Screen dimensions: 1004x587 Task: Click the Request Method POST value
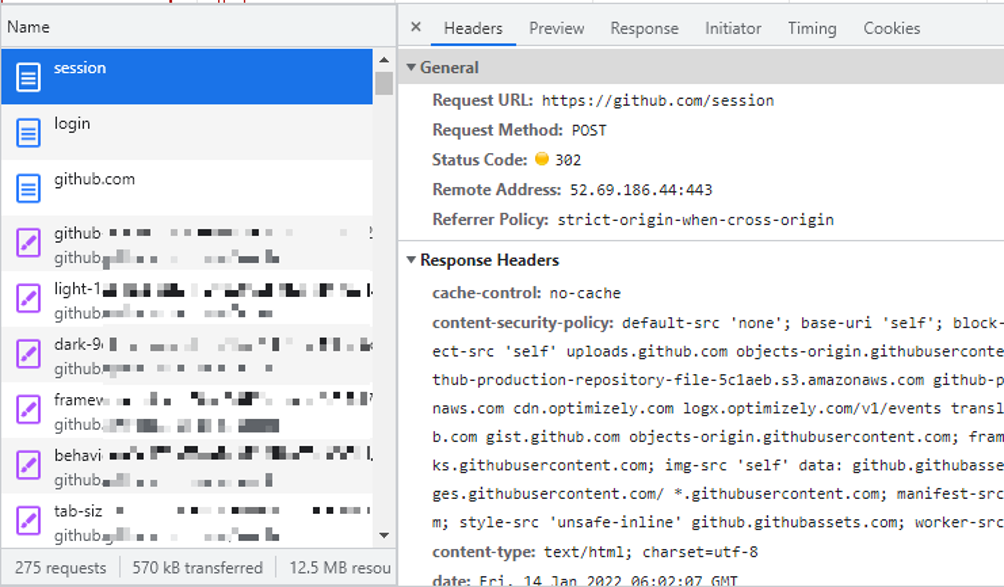click(x=588, y=131)
